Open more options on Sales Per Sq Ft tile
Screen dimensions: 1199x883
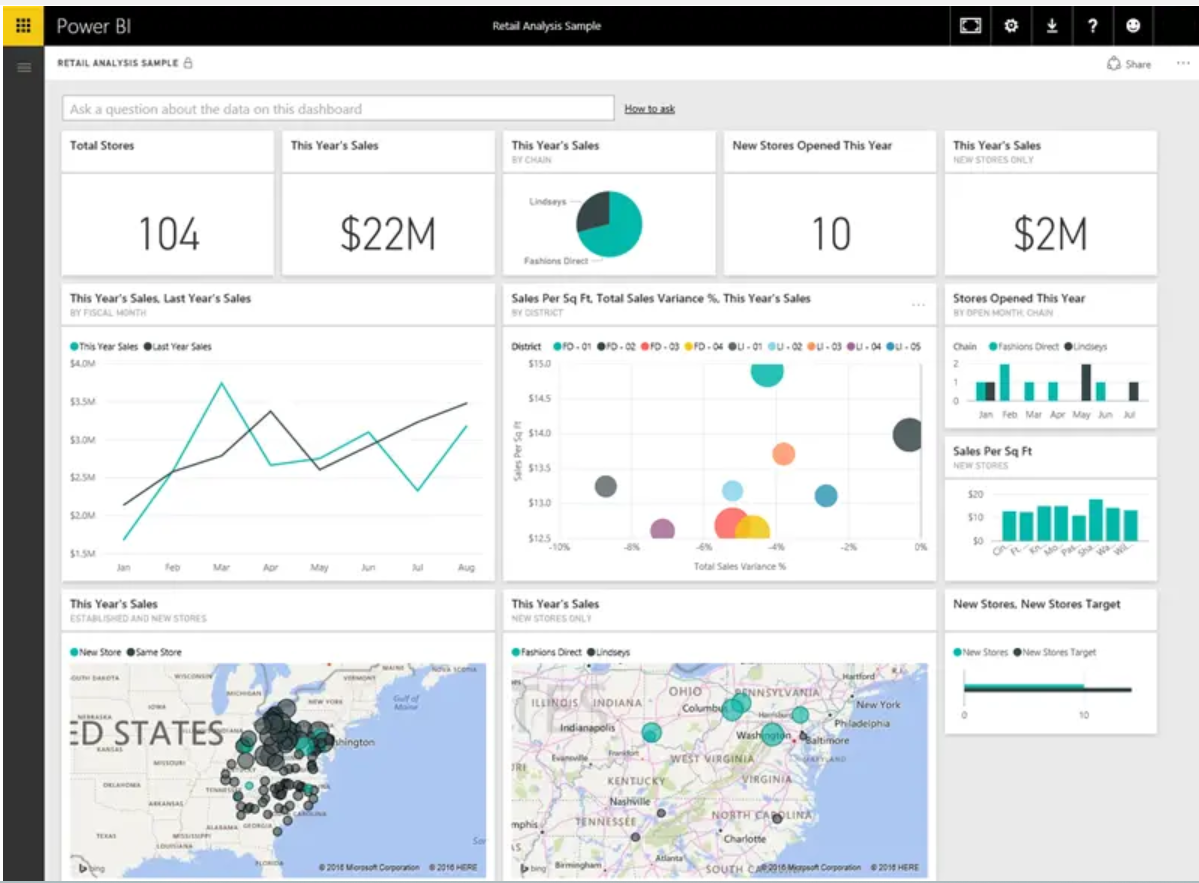pyautogui.click(x=918, y=304)
